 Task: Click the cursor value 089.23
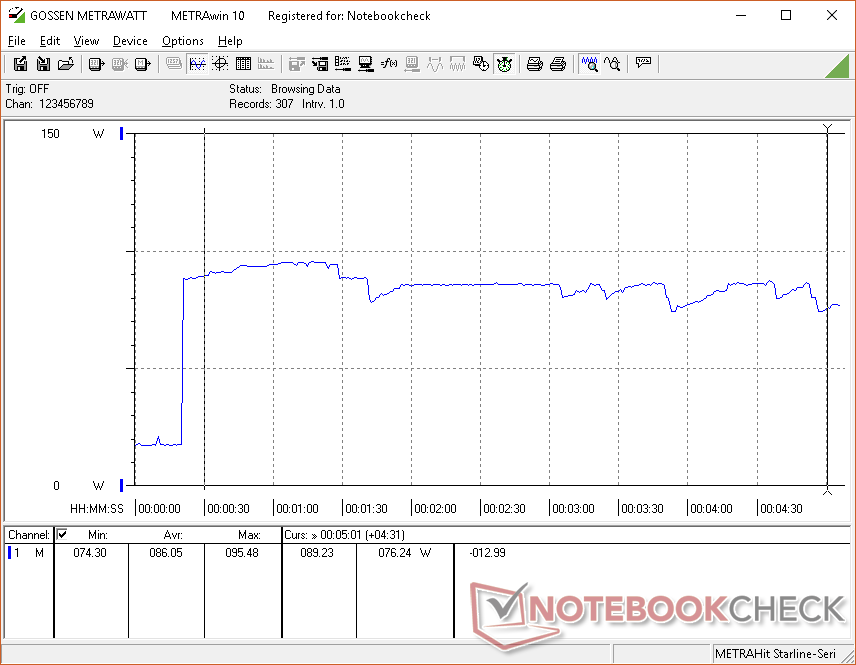tap(317, 553)
